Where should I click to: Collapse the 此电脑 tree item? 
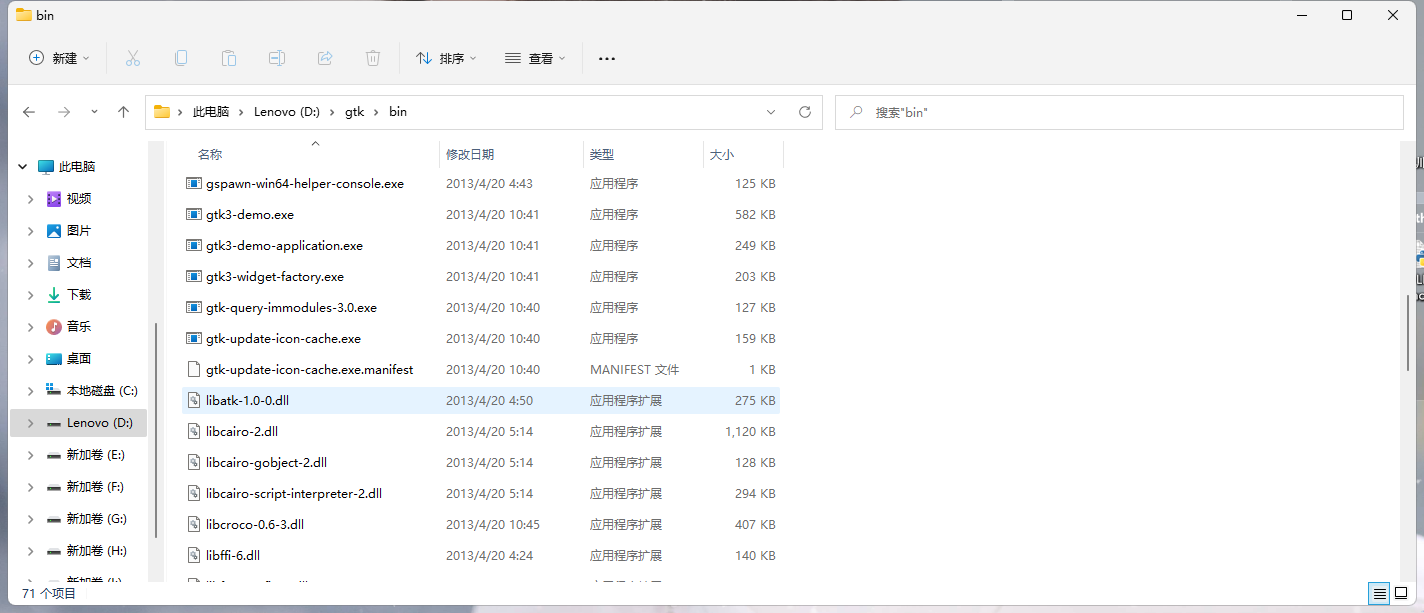point(22,166)
